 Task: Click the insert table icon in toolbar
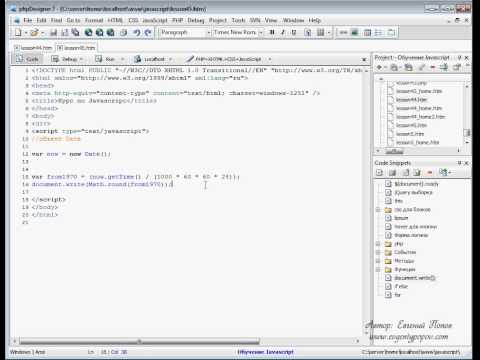pyautogui.click(x=367, y=32)
